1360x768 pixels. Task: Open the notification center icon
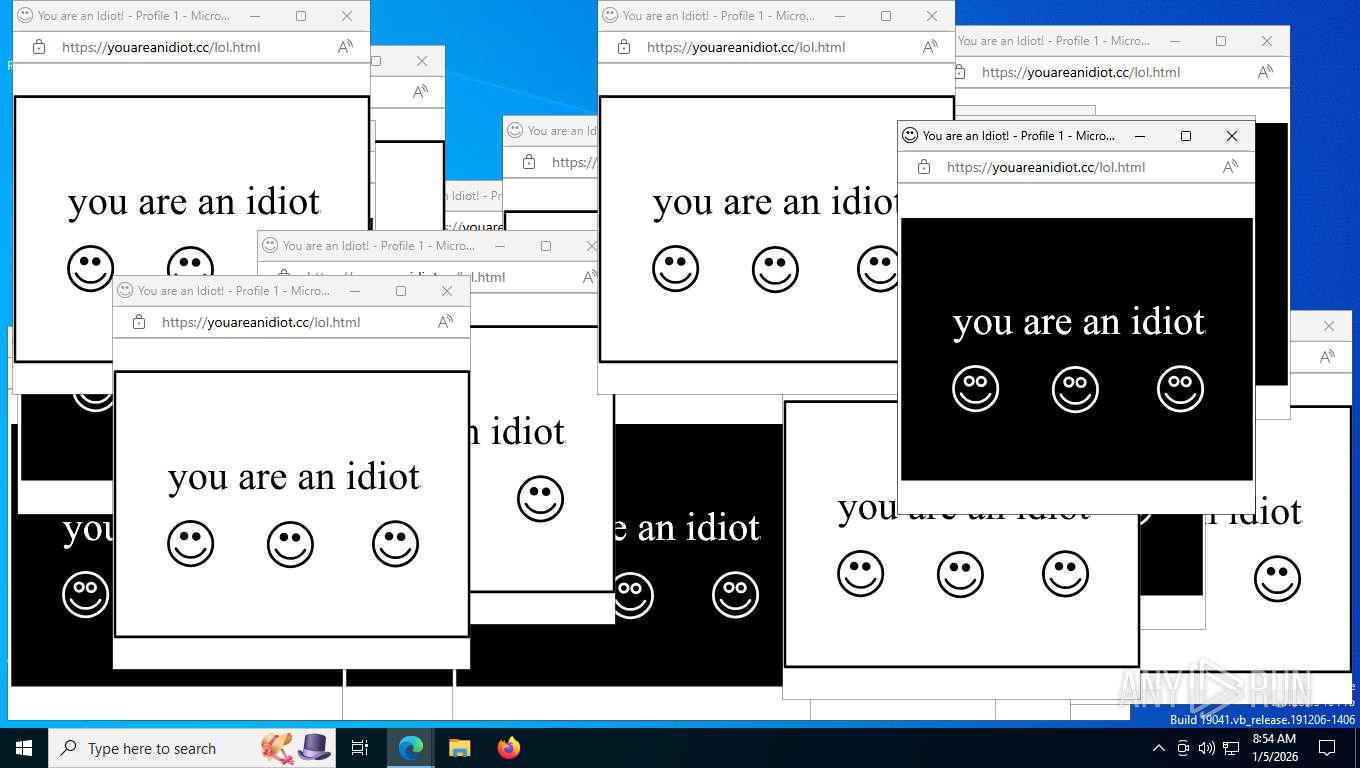coord(1327,748)
